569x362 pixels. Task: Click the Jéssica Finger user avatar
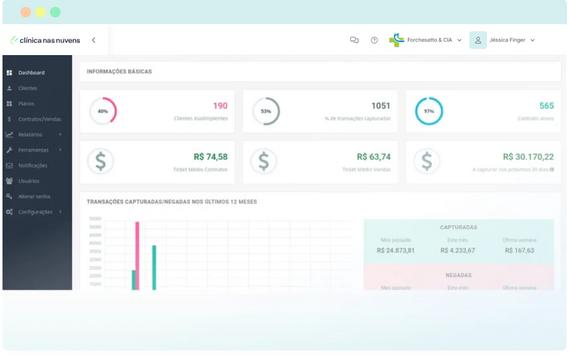coord(478,40)
